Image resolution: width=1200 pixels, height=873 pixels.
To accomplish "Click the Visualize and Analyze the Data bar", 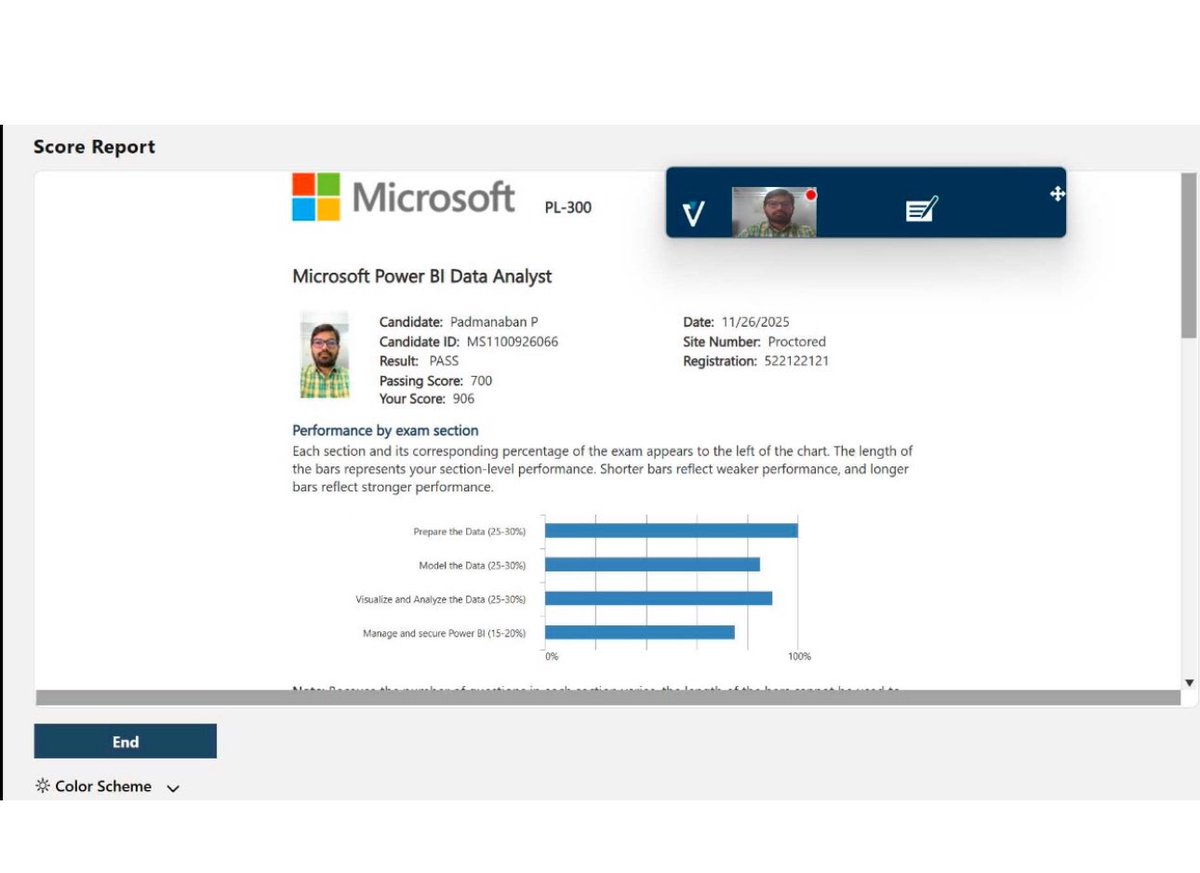I will tap(658, 598).
